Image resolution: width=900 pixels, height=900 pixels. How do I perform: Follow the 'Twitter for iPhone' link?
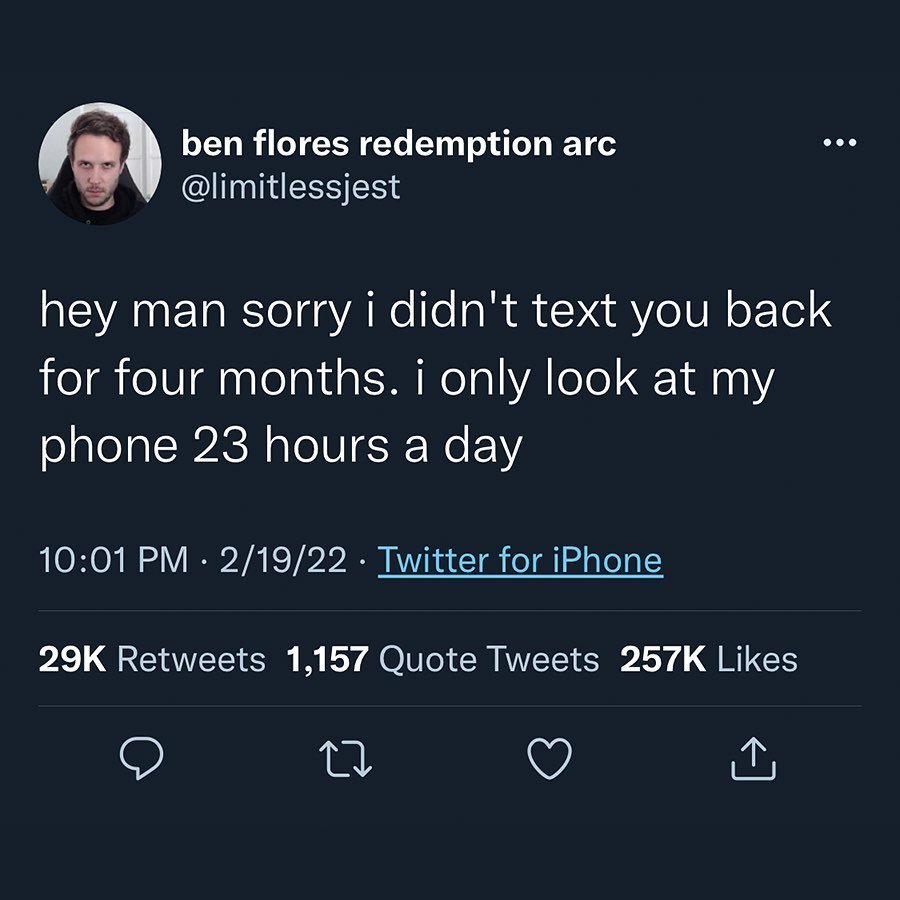tap(520, 560)
